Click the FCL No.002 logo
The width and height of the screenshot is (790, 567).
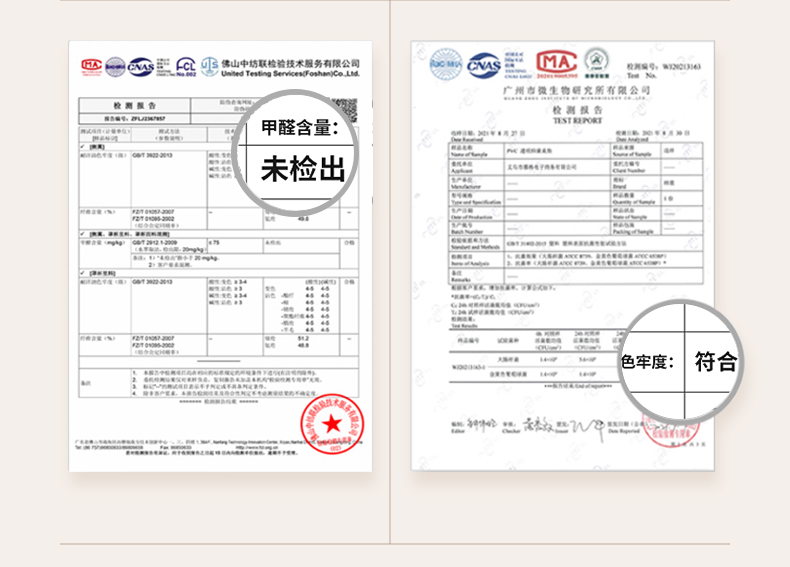tap(186, 67)
